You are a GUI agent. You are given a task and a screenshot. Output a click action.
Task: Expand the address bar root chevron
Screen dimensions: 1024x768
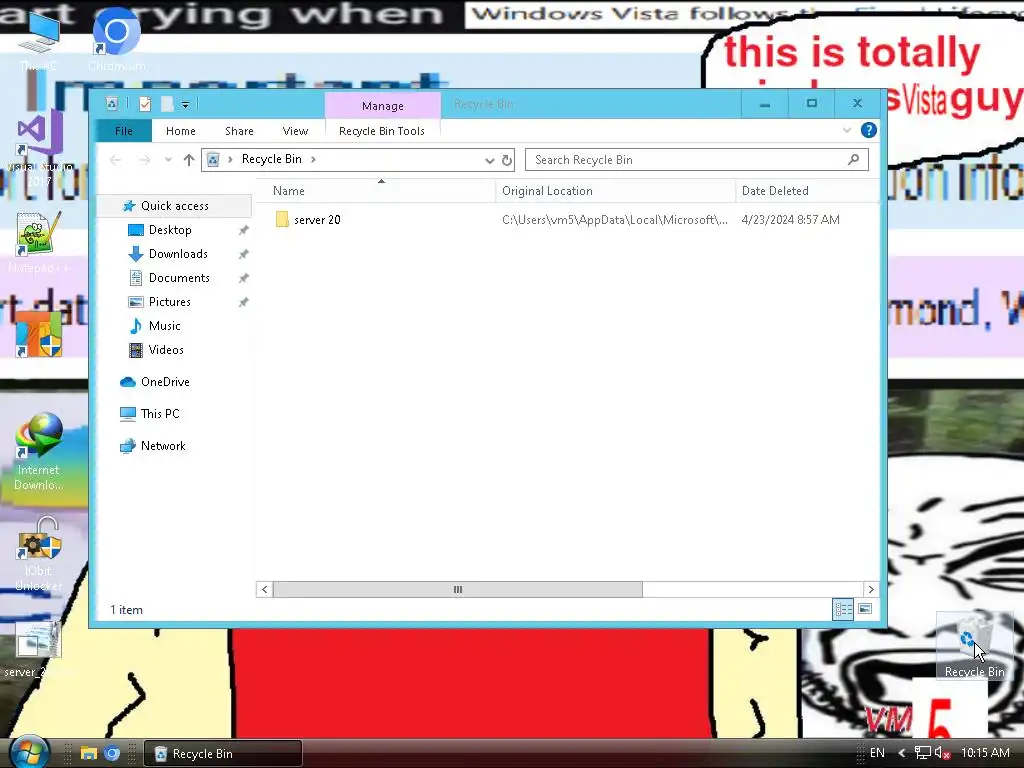click(230, 159)
